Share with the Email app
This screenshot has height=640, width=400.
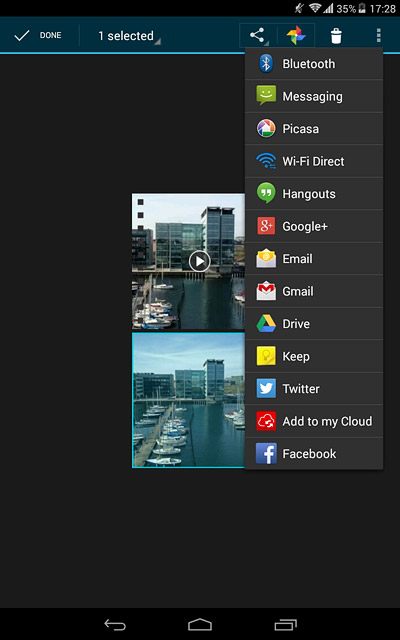click(x=314, y=258)
